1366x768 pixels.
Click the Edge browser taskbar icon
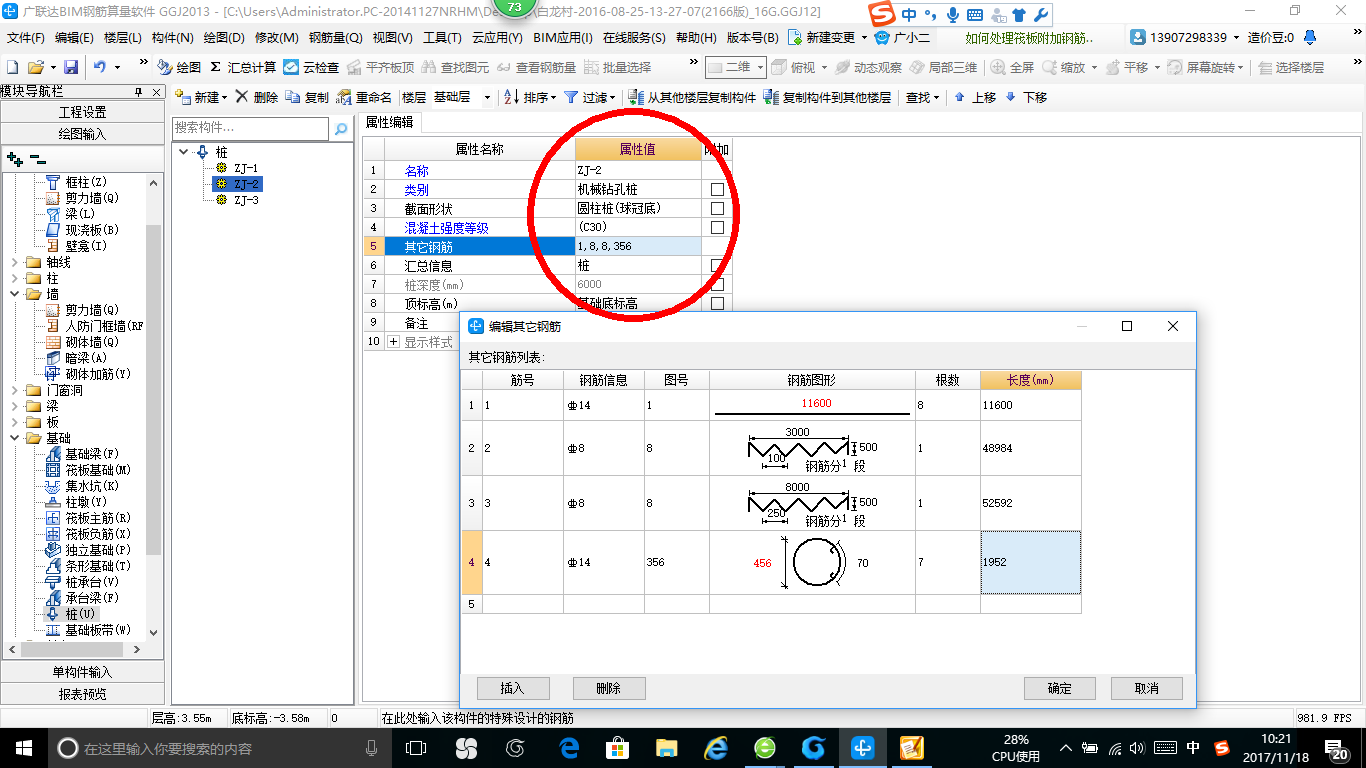pyautogui.click(x=570, y=747)
